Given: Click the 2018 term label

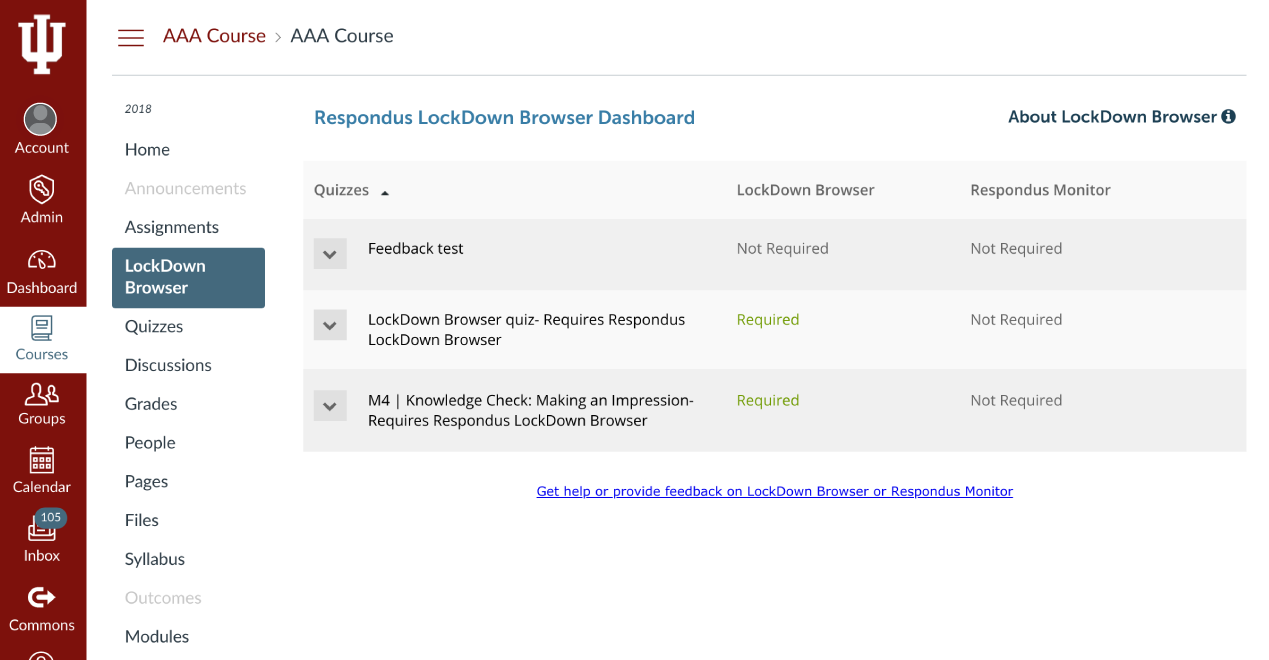Looking at the screenshot, I should tap(138, 110).
